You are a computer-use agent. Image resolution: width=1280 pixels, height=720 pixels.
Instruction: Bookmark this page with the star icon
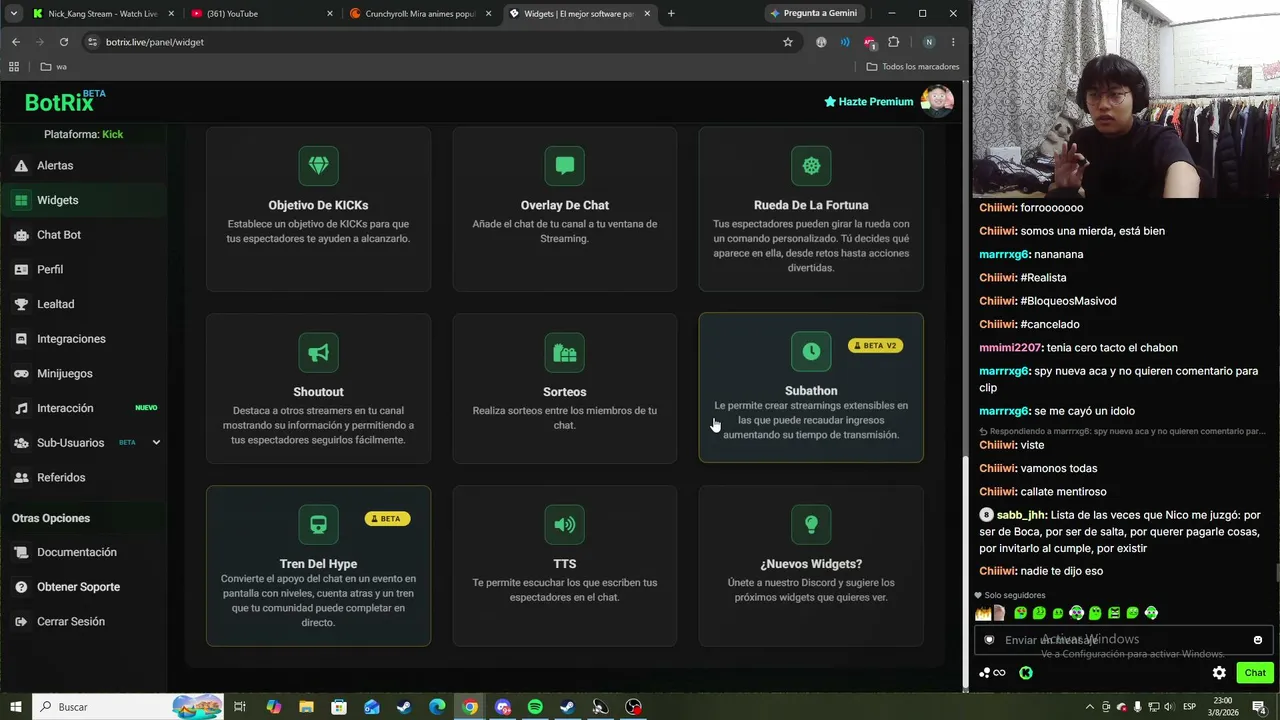[x=788, y=42]
